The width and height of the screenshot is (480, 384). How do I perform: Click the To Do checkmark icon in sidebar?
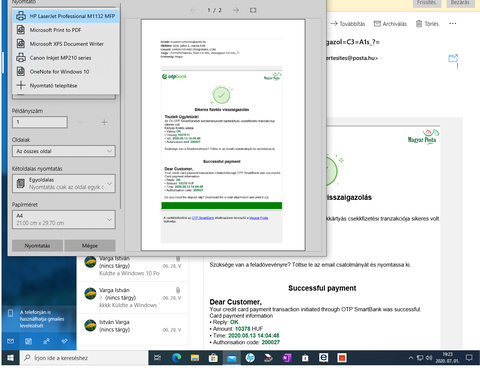[64, 341]
